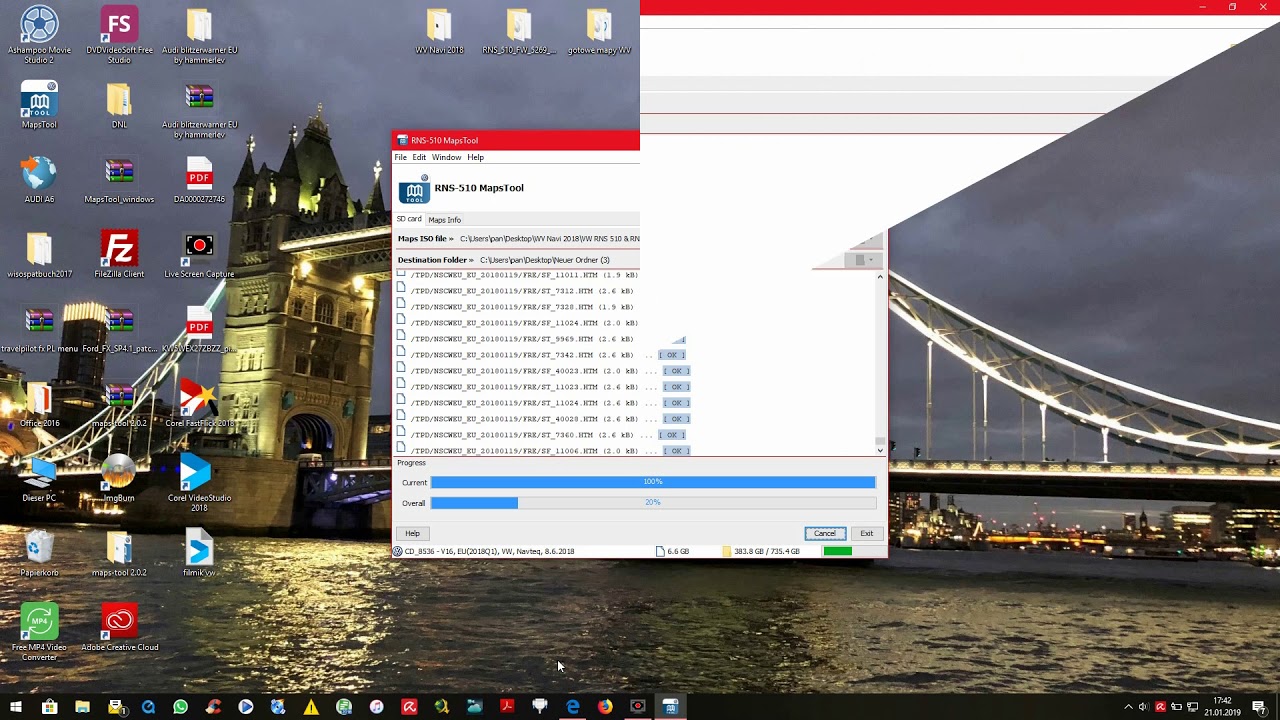Open Microsoft Edge from the taskbar

click(x=572, y=707)
